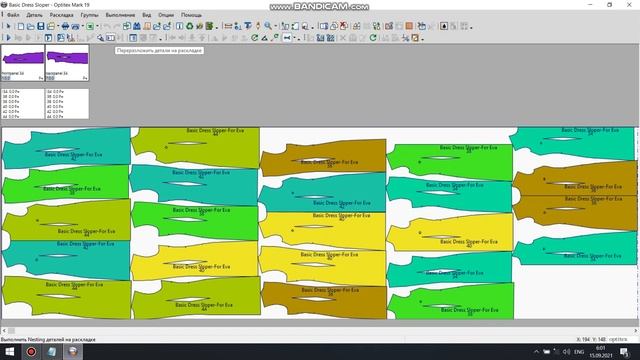Create a new marker file
Viewport: 640px width, 360px height.
click(x=20, y=27)
